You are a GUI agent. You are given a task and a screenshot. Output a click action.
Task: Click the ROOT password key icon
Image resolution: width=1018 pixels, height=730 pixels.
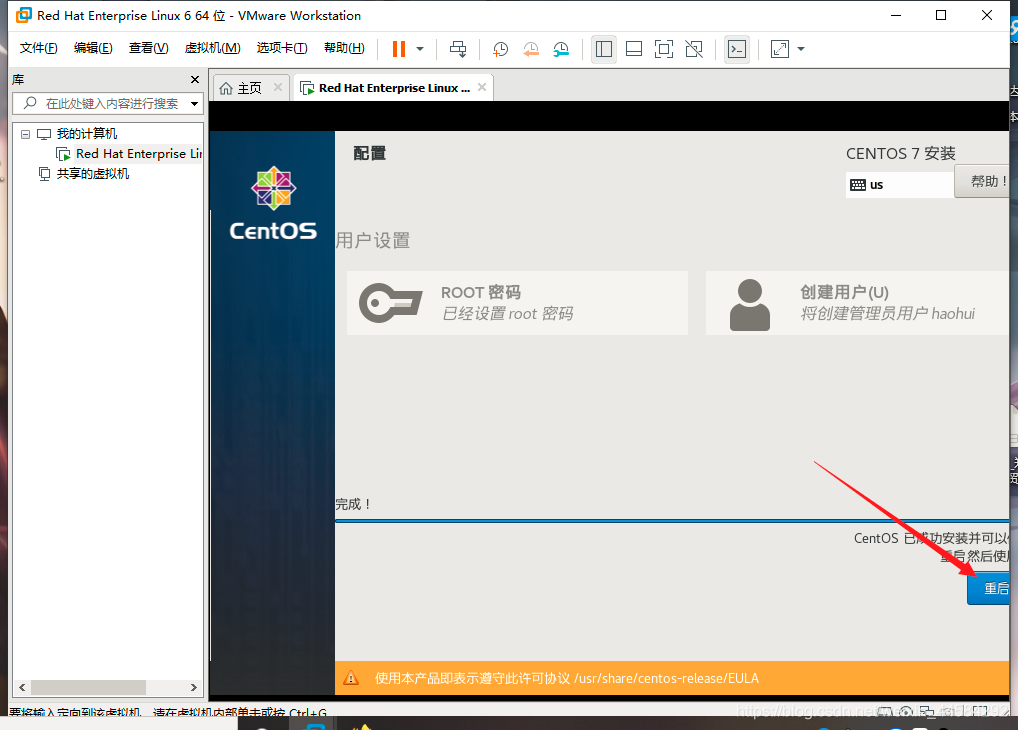pyautogui.click(x=390, y=303)
